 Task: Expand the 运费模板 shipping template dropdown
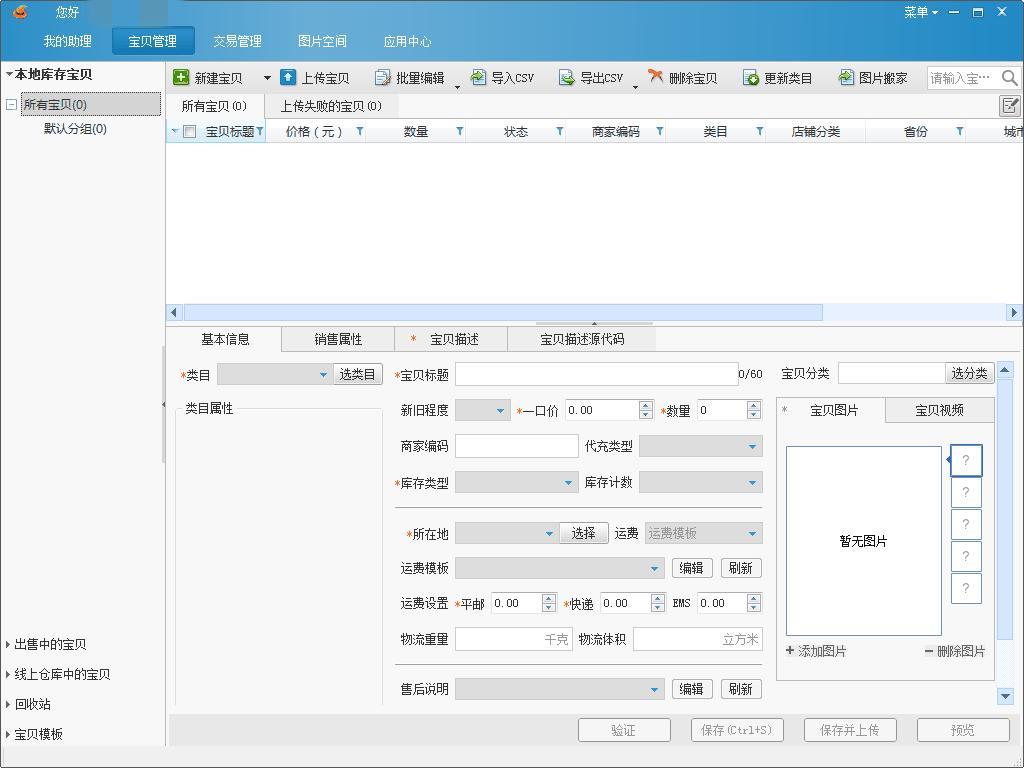(x=655, y=567)
